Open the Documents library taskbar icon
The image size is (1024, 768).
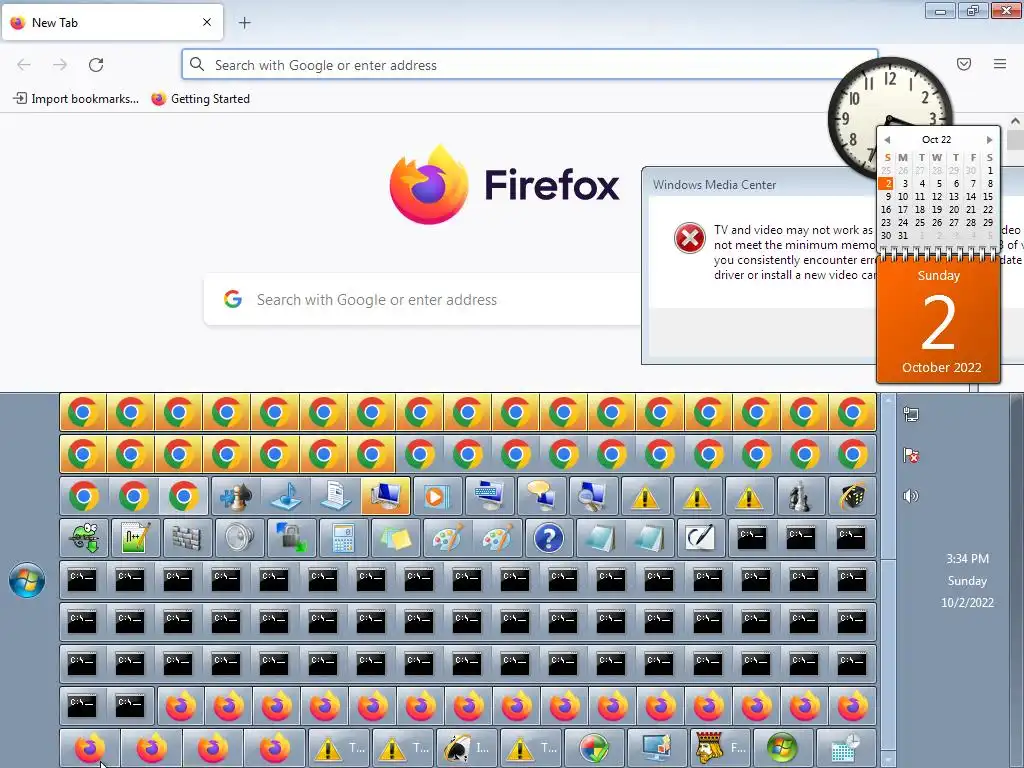point(335,496)
